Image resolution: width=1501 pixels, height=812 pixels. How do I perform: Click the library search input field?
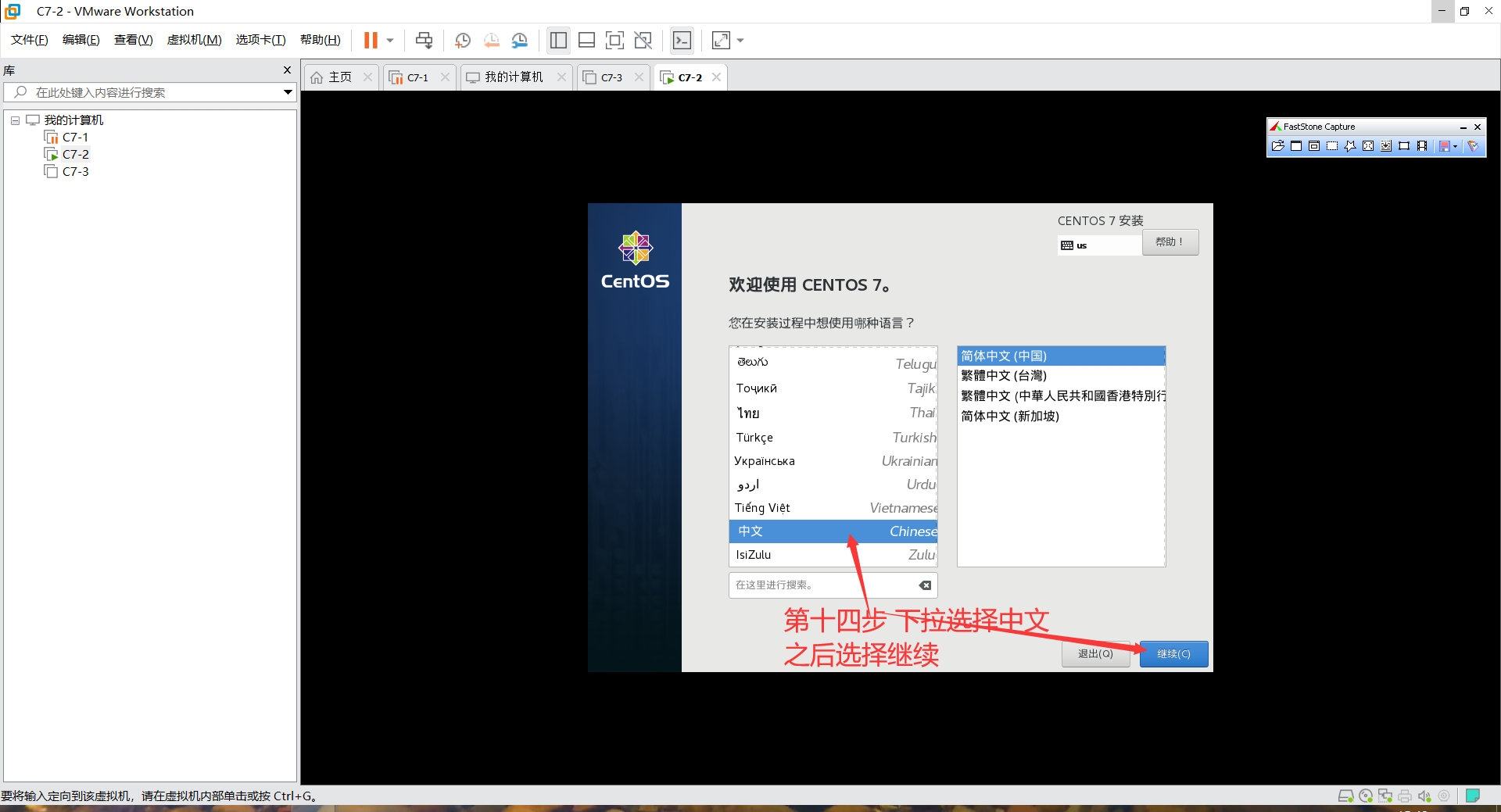pos(149,92)
